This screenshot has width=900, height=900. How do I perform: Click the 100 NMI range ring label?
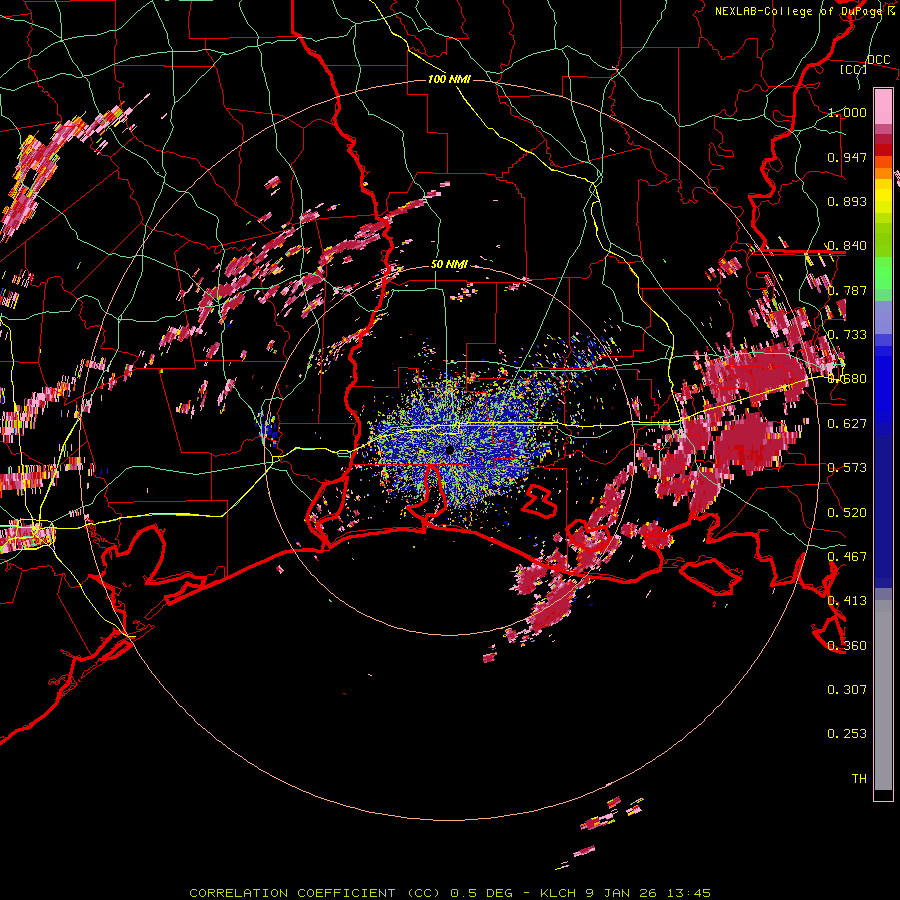[449, 79]
